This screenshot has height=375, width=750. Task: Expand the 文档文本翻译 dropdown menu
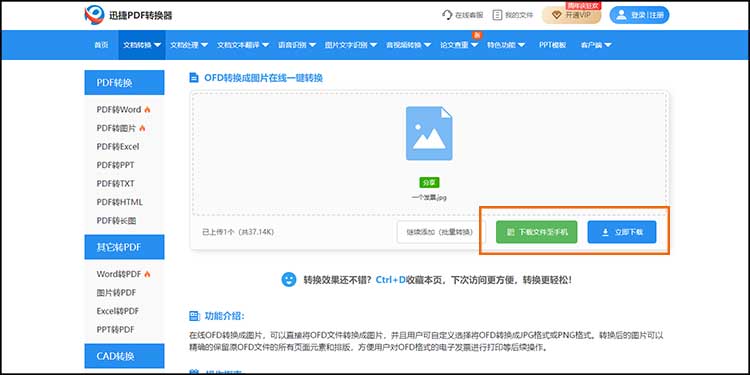[243, 45]
